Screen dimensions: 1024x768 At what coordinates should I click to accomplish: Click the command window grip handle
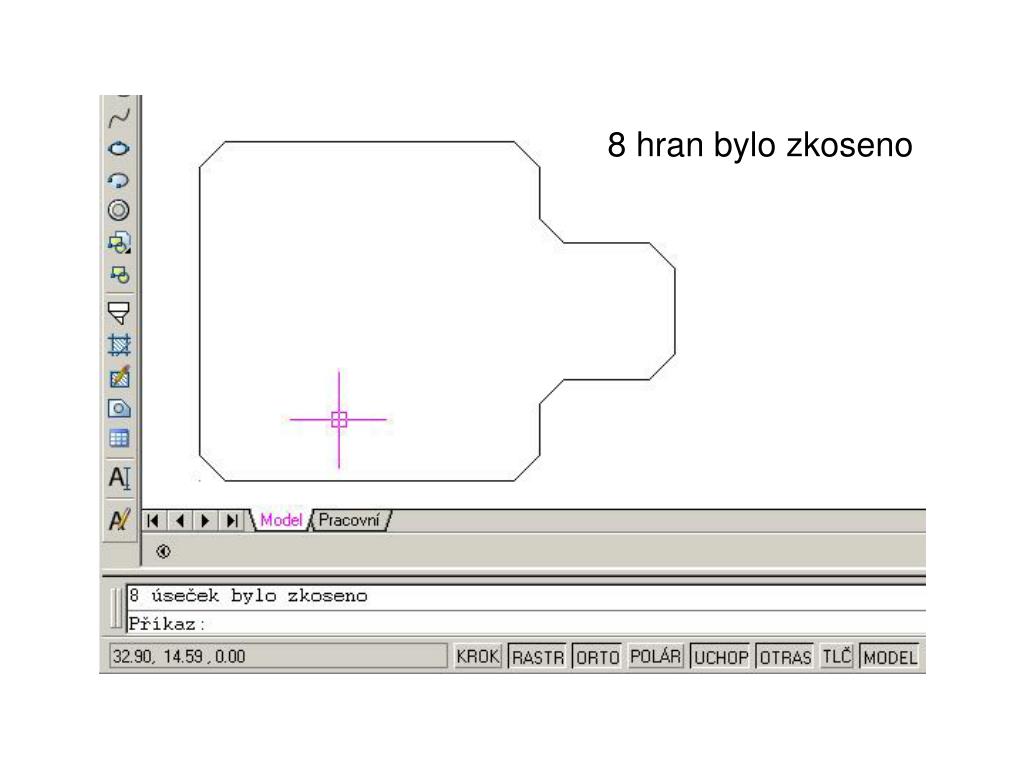pos(116,608)
